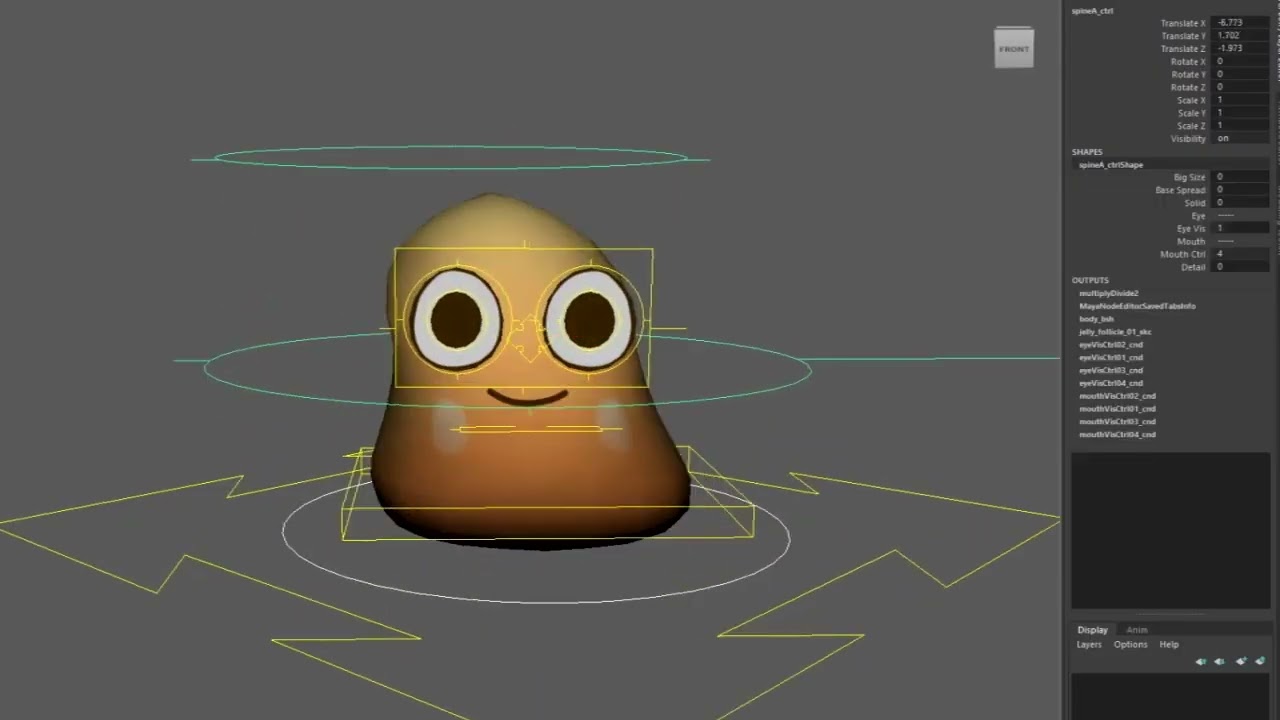This screenshot has height=720, width=1280.
Task: Click the character's right eye in viewport
Action: click(589, 320)
